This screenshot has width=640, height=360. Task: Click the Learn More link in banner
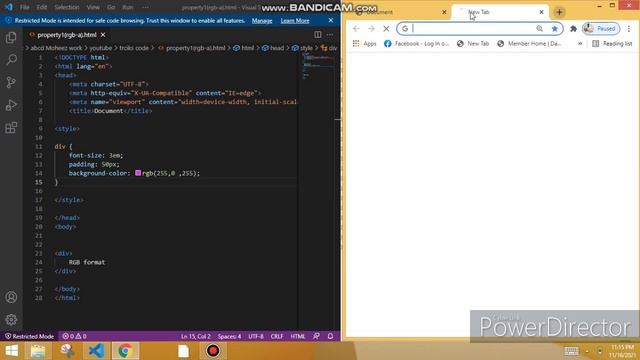click(x=295, y=20)
